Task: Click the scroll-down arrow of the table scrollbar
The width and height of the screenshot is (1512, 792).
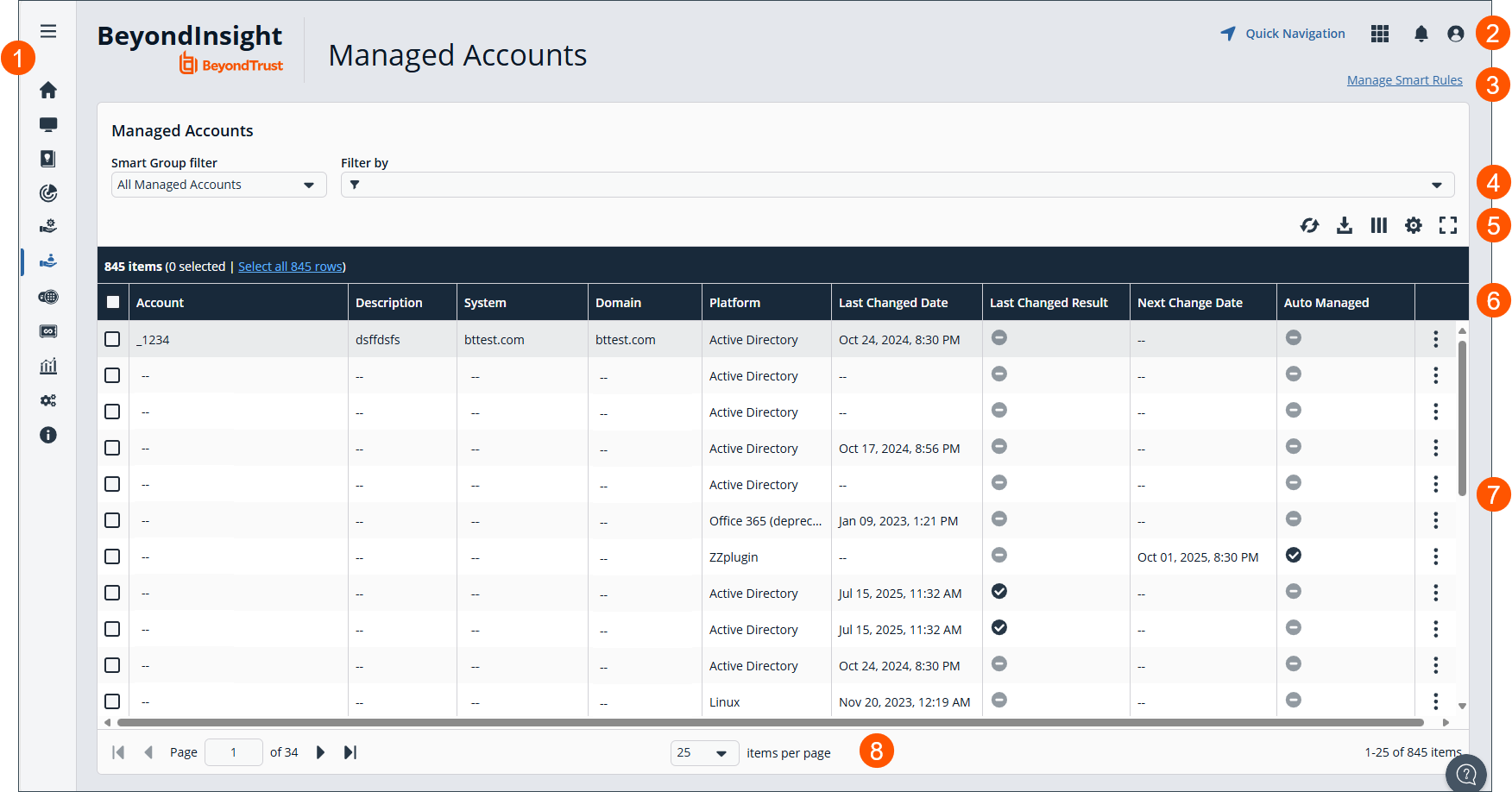Action: tap(1462, 706)
